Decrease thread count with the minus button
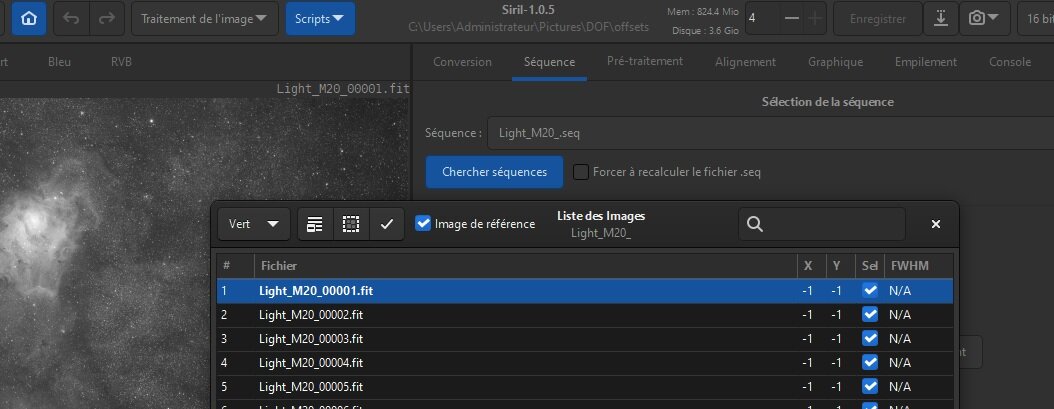 pos(792,19)
